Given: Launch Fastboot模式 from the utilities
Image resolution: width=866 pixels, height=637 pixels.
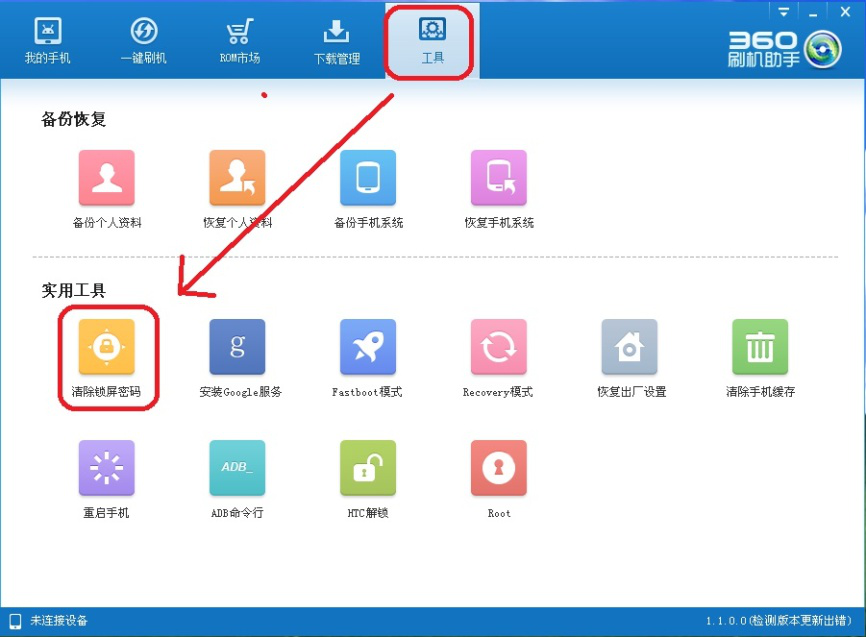Looking at the screenshot, I should [x=367, y=347].
